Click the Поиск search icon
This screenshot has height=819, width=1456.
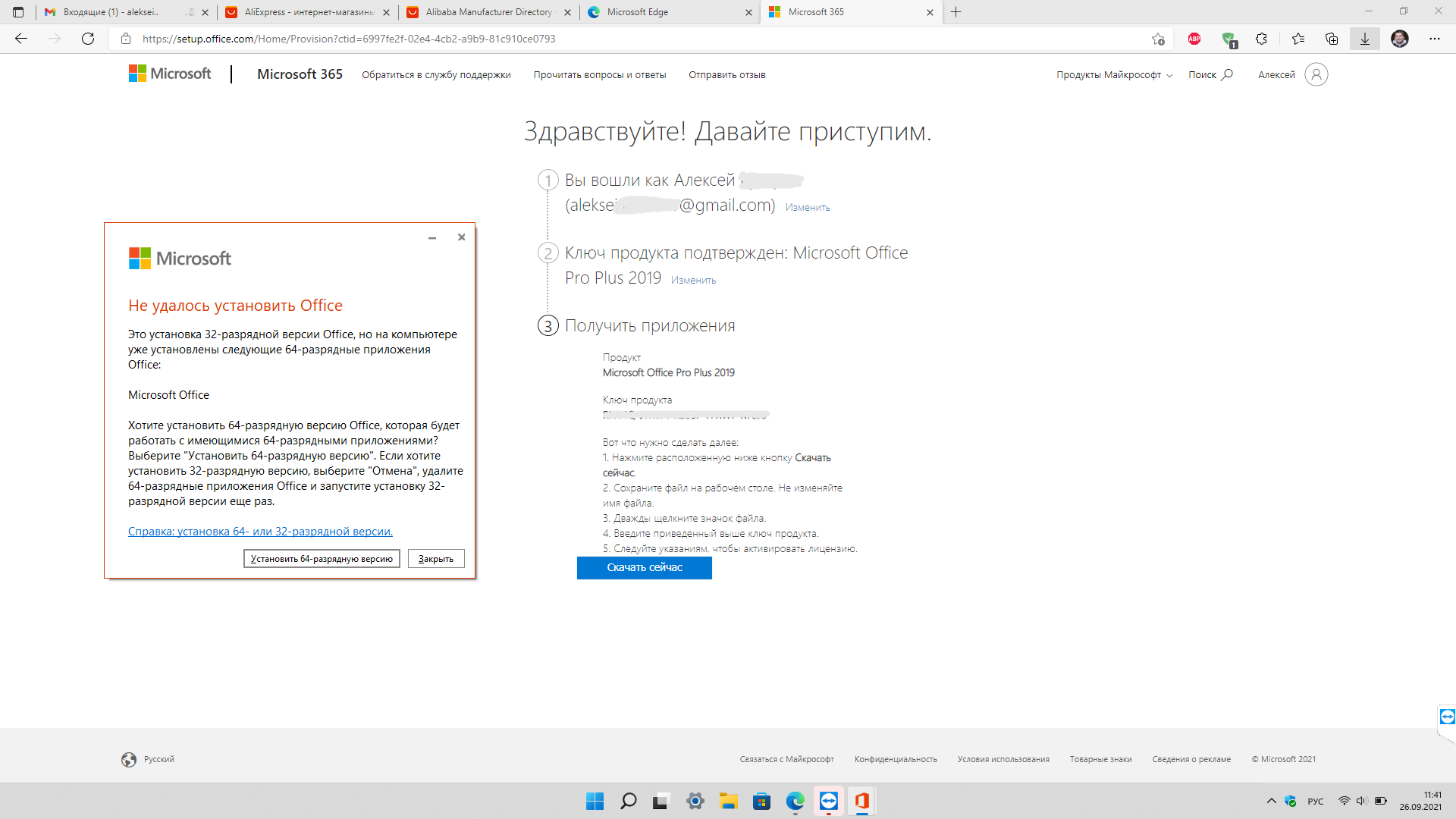1210,74
